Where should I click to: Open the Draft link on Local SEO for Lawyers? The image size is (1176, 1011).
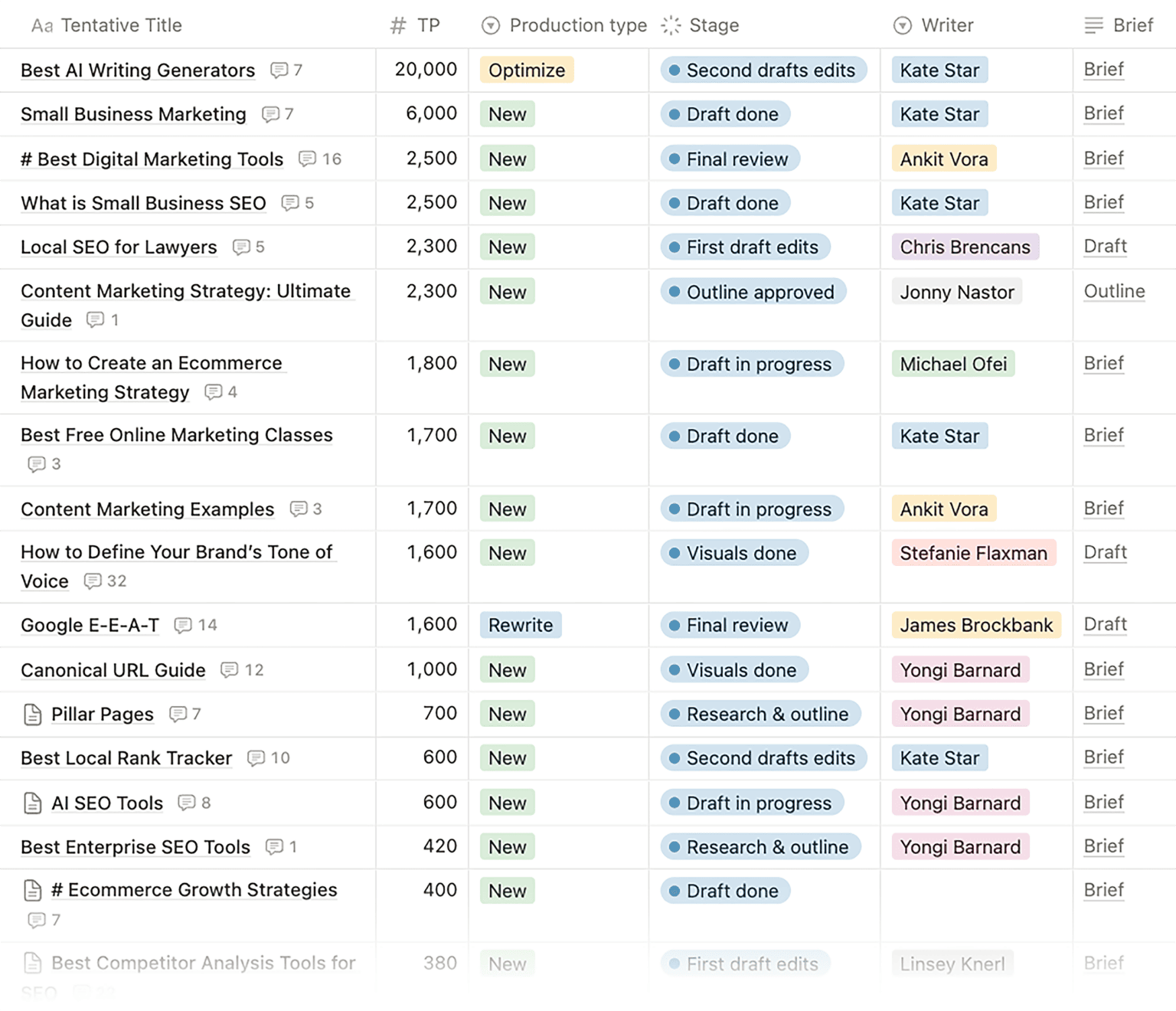coord(1105,247)
